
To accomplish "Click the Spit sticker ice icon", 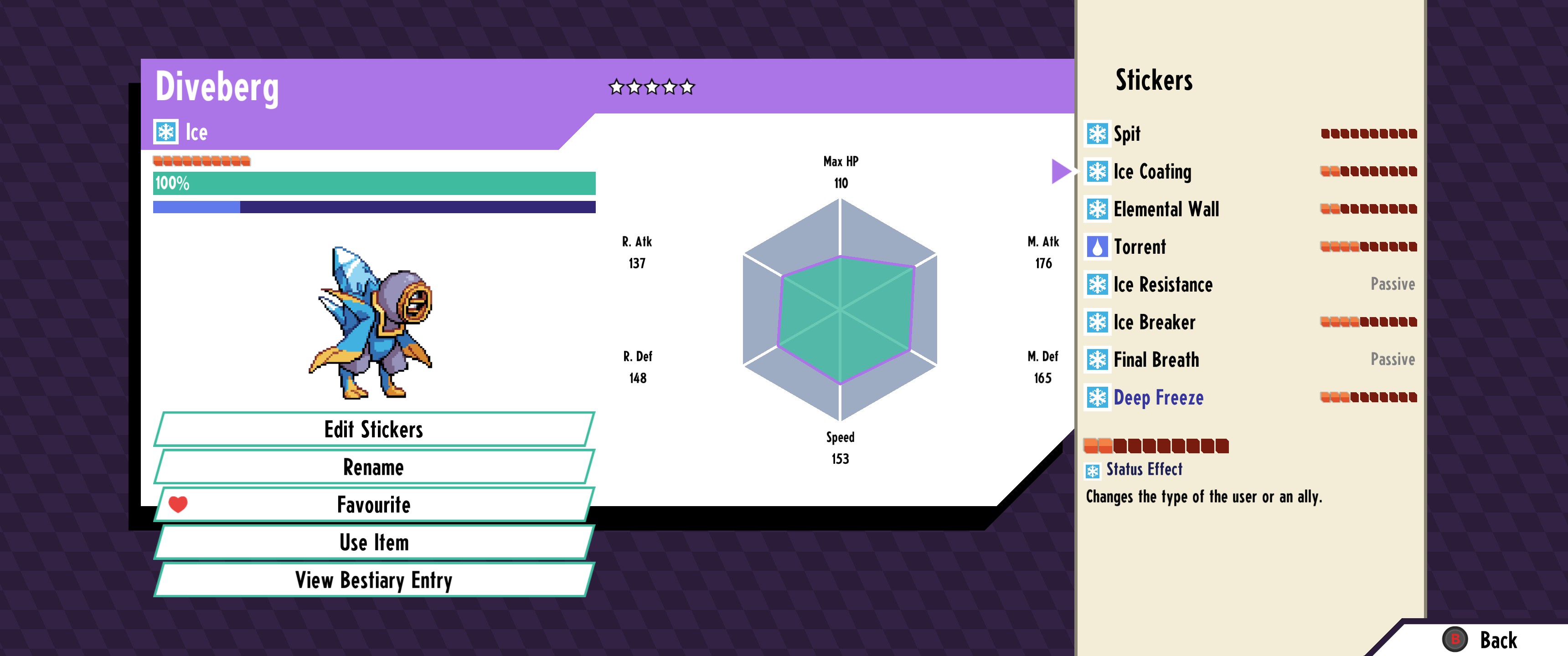I will [1097, 134].
